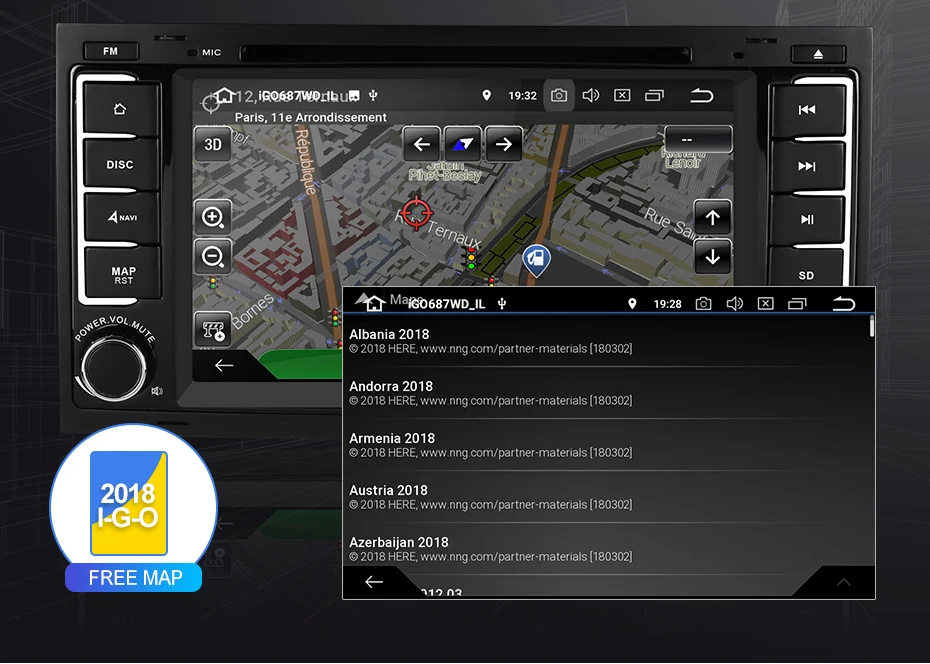Go back using the map screen's bottom arrow
Viewport: 930px width, 664px height.
click(x=224, y=365)
